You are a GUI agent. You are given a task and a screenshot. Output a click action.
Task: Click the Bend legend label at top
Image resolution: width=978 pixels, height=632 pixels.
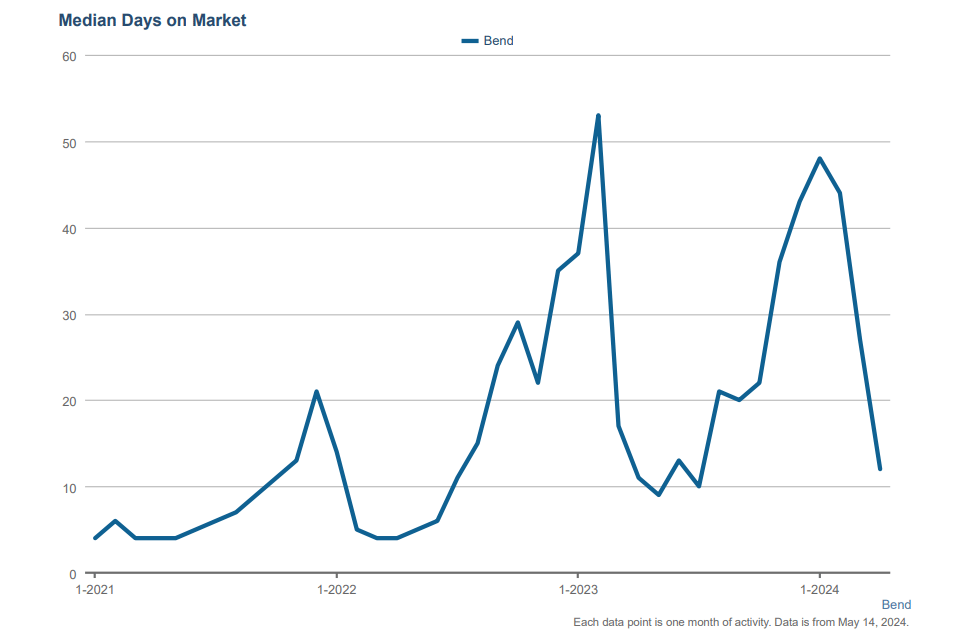498,41
